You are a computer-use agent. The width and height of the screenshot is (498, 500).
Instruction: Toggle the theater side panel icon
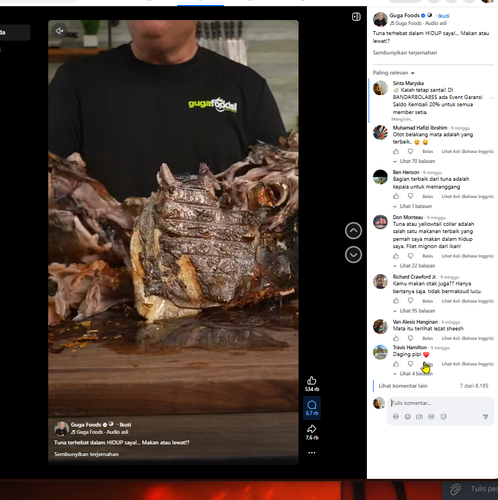(356, 17)
